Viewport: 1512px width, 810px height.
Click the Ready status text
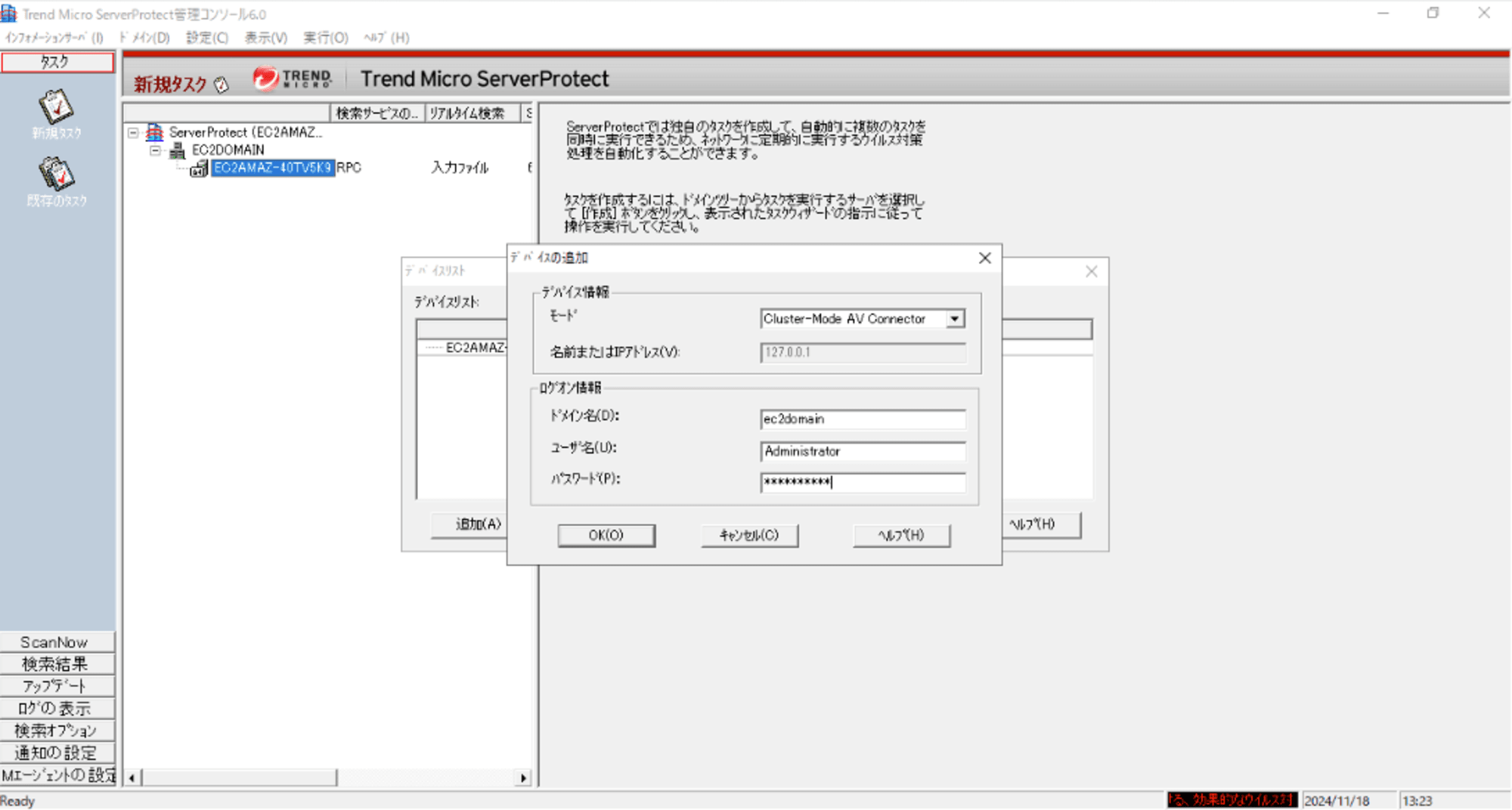click(18, 801)
